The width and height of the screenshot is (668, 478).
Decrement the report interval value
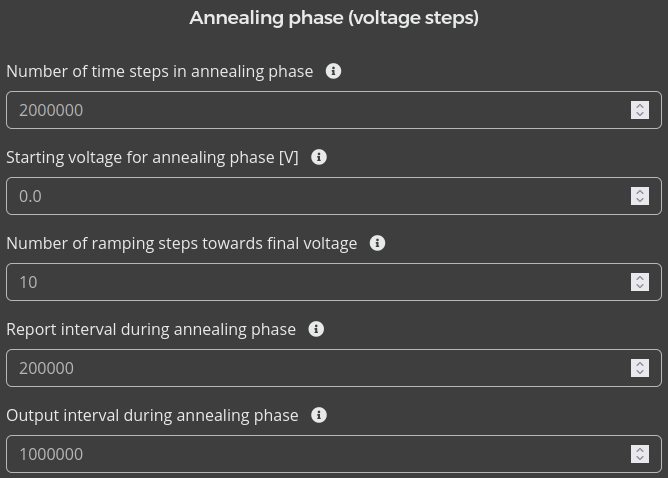[x=640, y=373]
